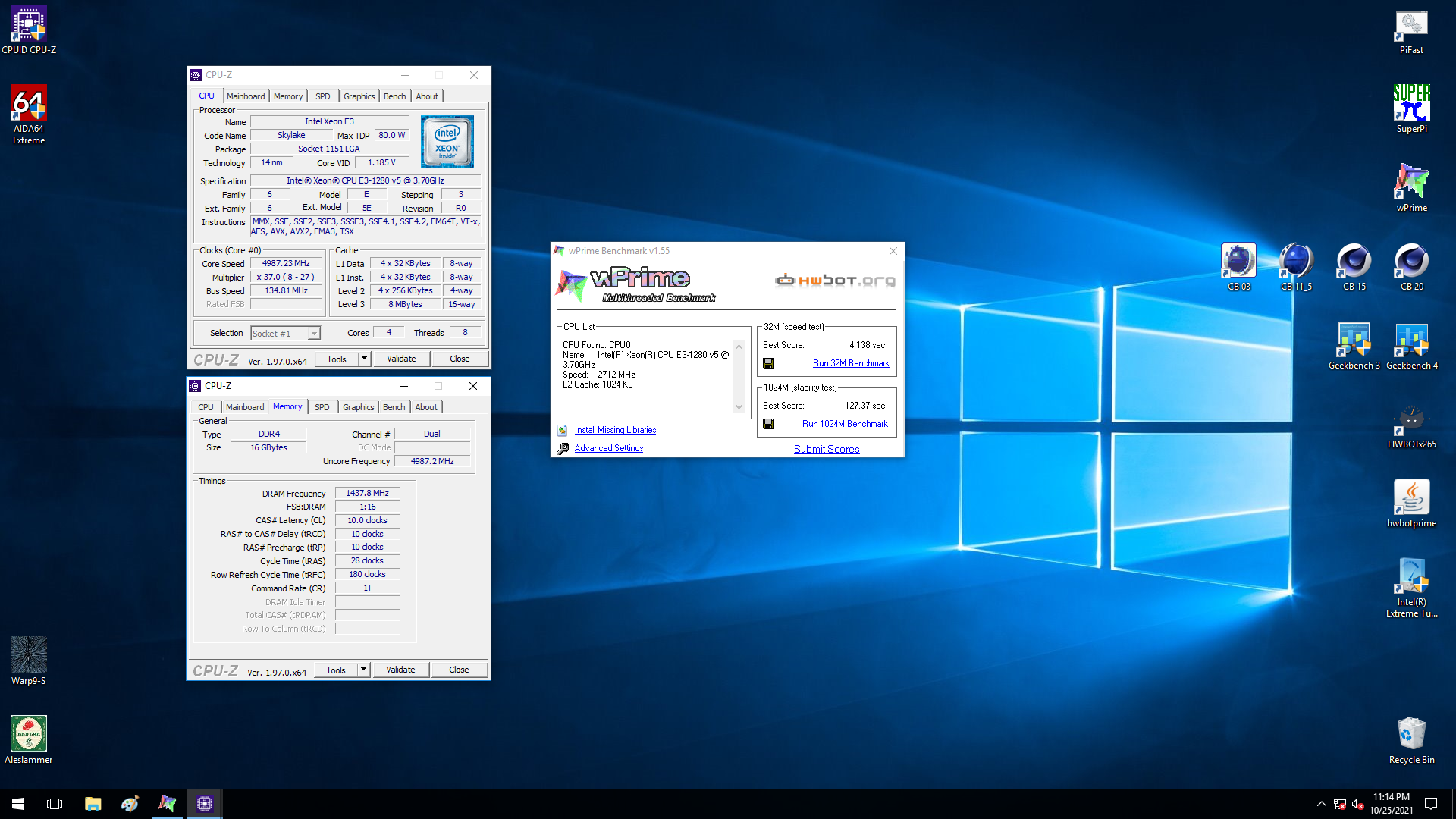1456x819 pixels.
Task: Click Tools button in top CPU-Z
Action: [x=337, y=359]
